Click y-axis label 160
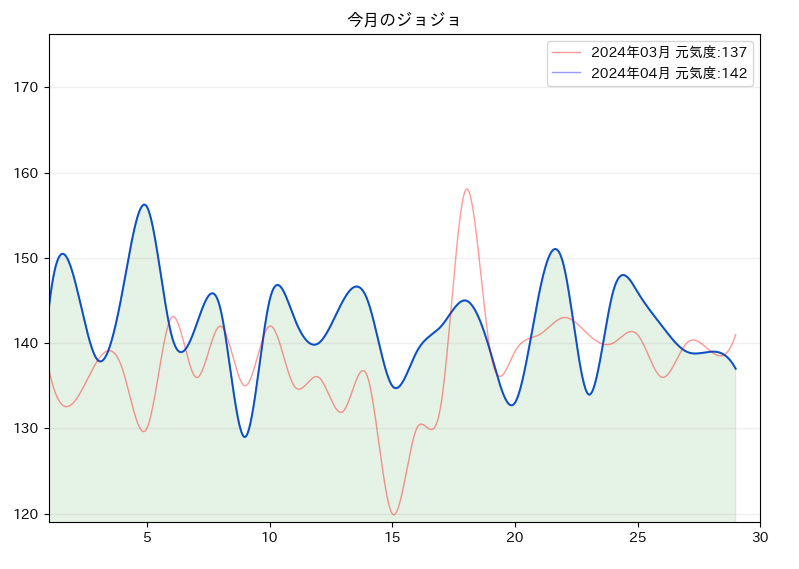The image size is (799, 569). pos(26,173)
